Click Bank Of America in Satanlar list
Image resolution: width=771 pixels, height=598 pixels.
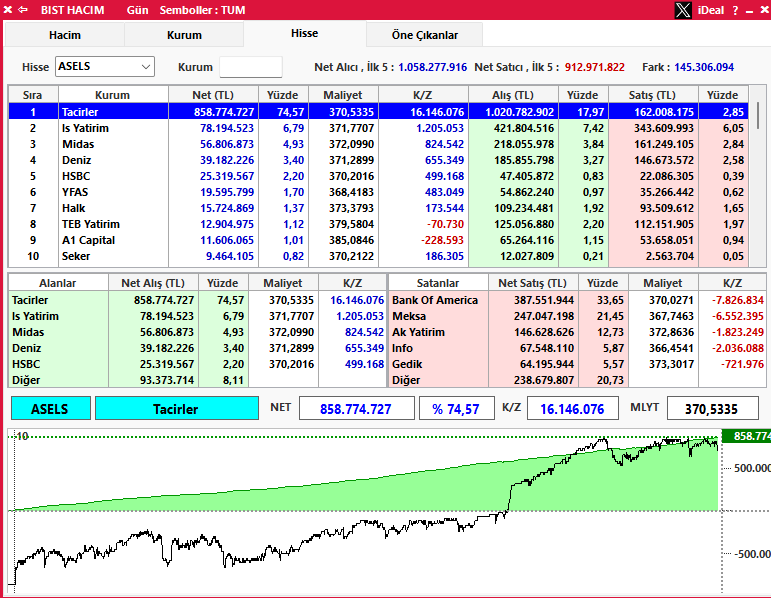tap(435, 300)
